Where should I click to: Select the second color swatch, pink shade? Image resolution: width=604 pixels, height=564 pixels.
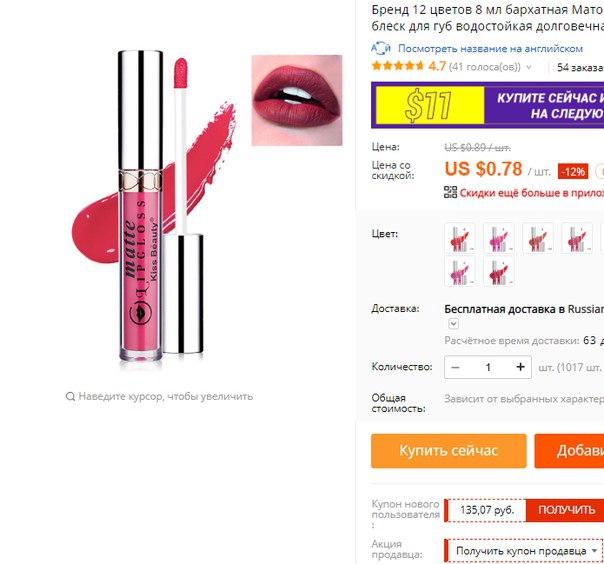coord(498,238)
